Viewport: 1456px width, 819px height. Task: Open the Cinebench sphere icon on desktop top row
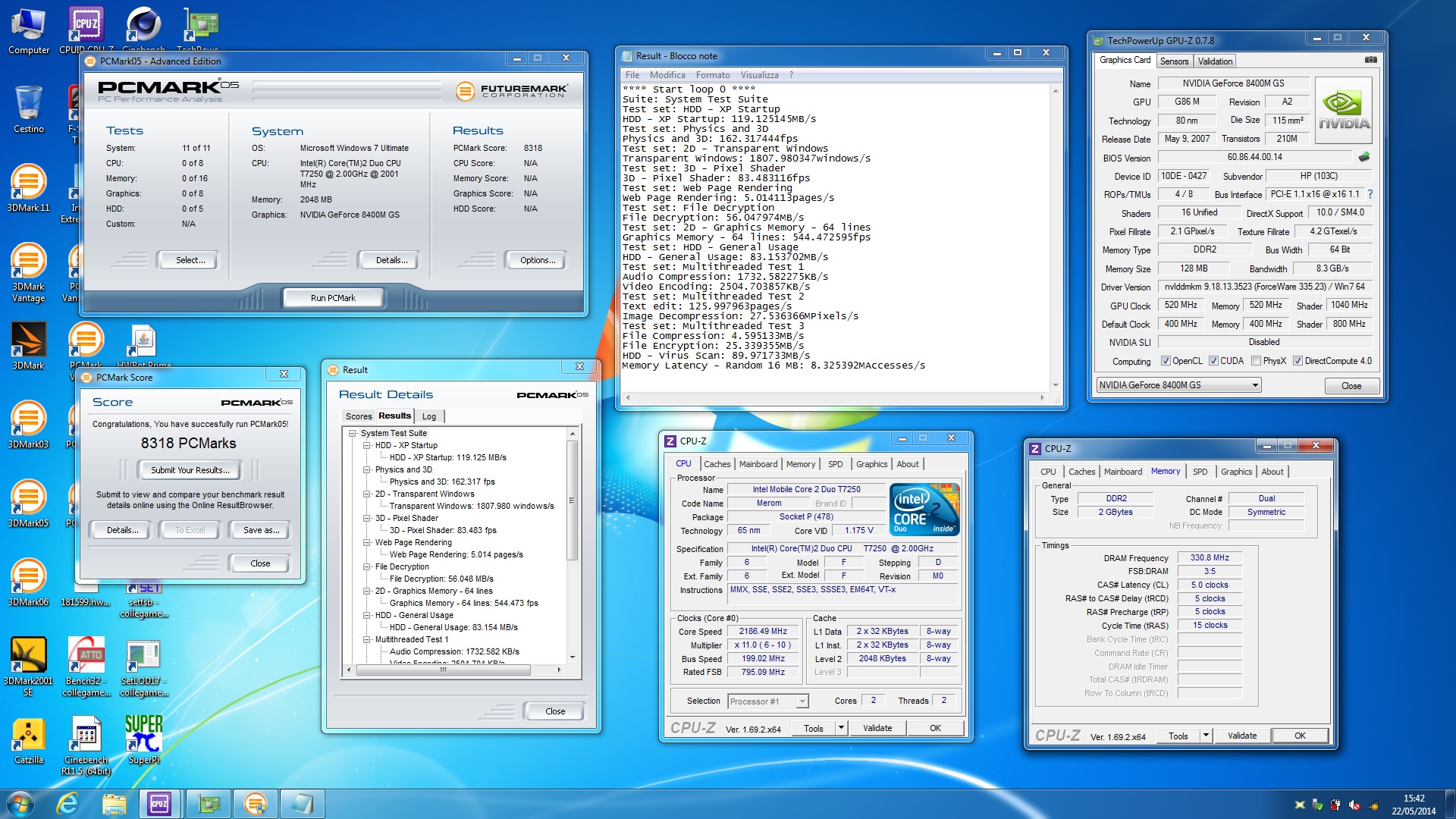point(143,29)
